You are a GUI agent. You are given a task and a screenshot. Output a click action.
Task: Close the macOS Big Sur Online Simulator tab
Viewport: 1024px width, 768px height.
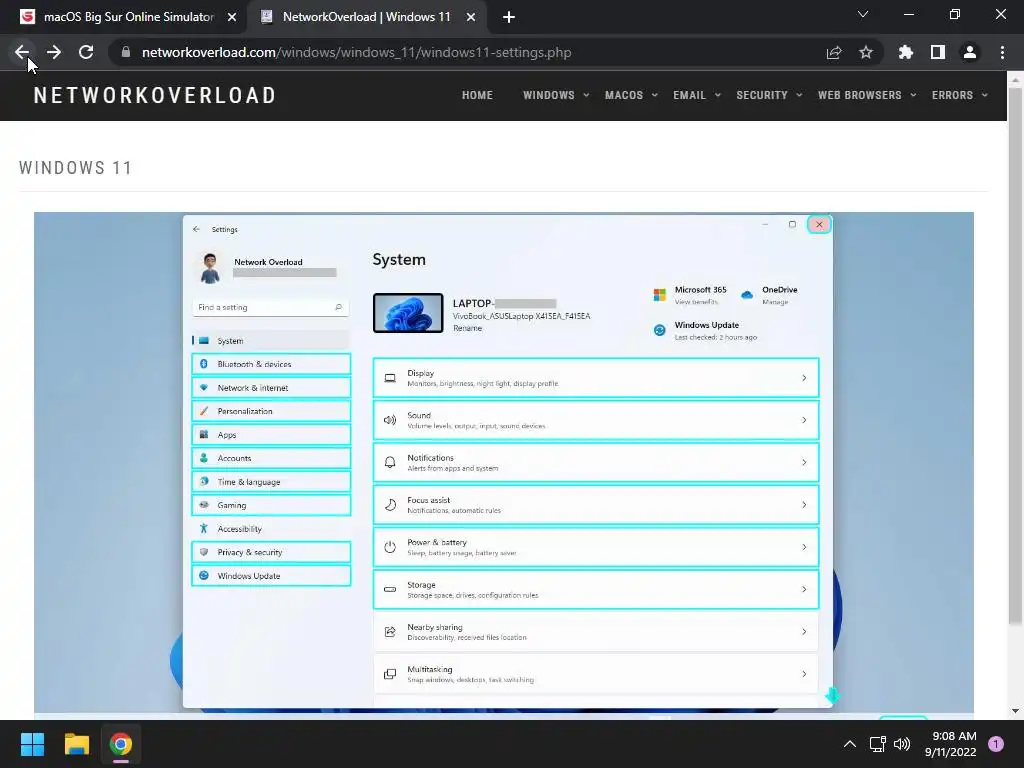[232, 17]
